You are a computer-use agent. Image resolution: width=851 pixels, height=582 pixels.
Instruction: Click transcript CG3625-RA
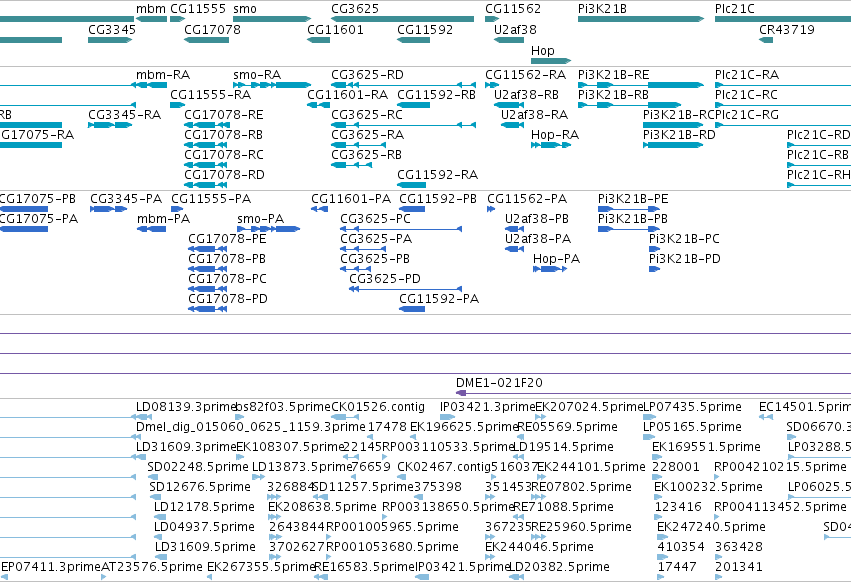(x=359, y=145)
